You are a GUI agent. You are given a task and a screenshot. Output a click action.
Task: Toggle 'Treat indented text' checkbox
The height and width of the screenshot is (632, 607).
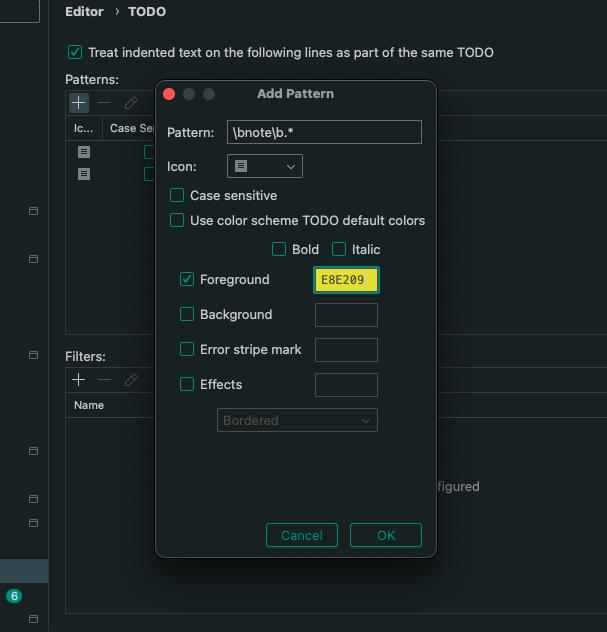[75, 52]
